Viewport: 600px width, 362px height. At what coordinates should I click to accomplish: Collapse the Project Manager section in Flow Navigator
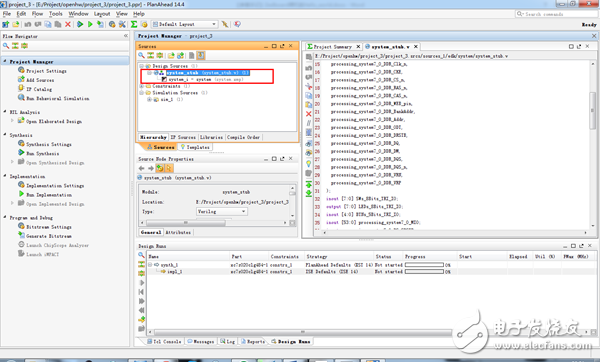tap(5, 61)
